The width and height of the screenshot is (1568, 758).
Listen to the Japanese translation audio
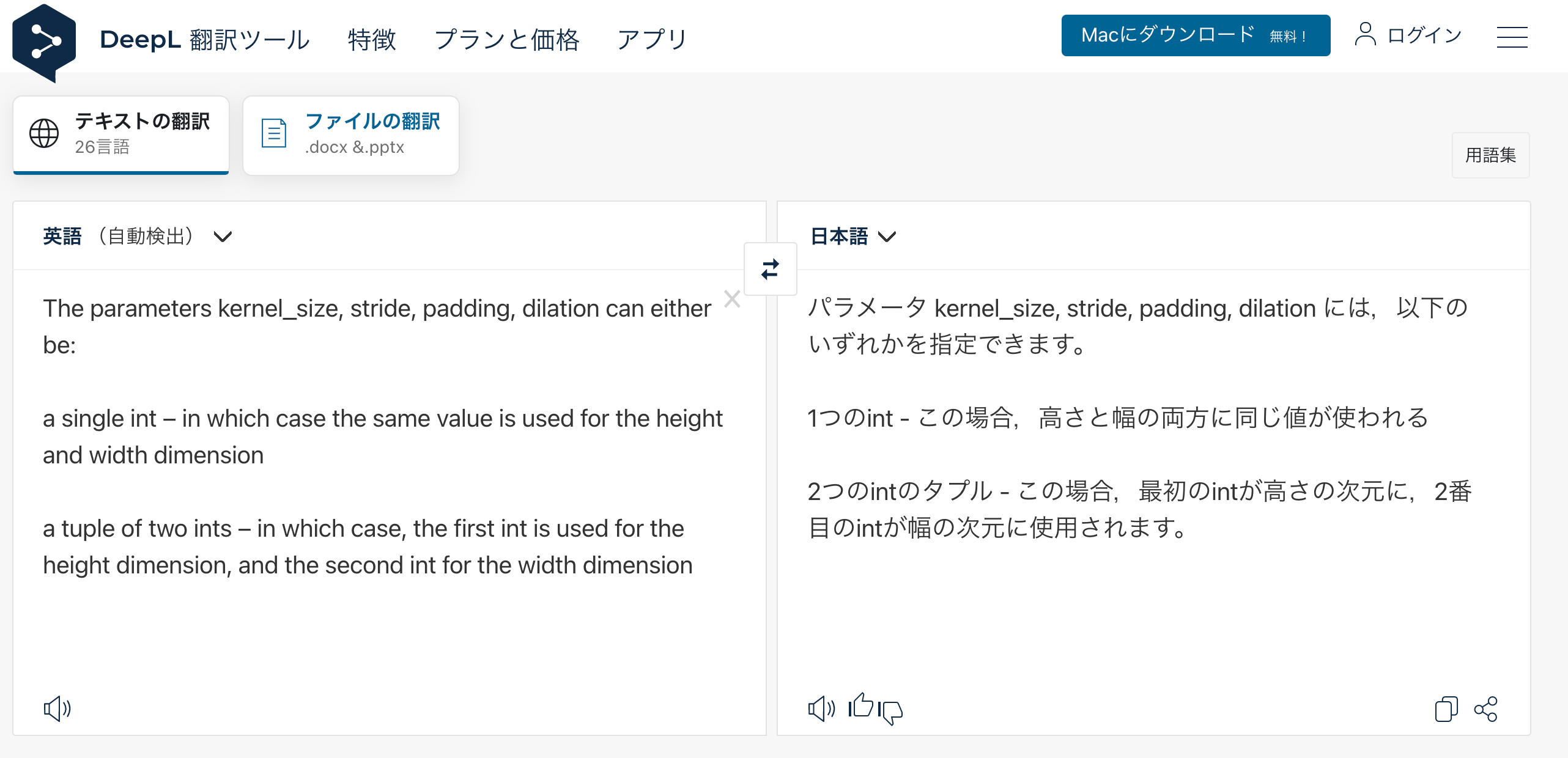pos(821,708)
